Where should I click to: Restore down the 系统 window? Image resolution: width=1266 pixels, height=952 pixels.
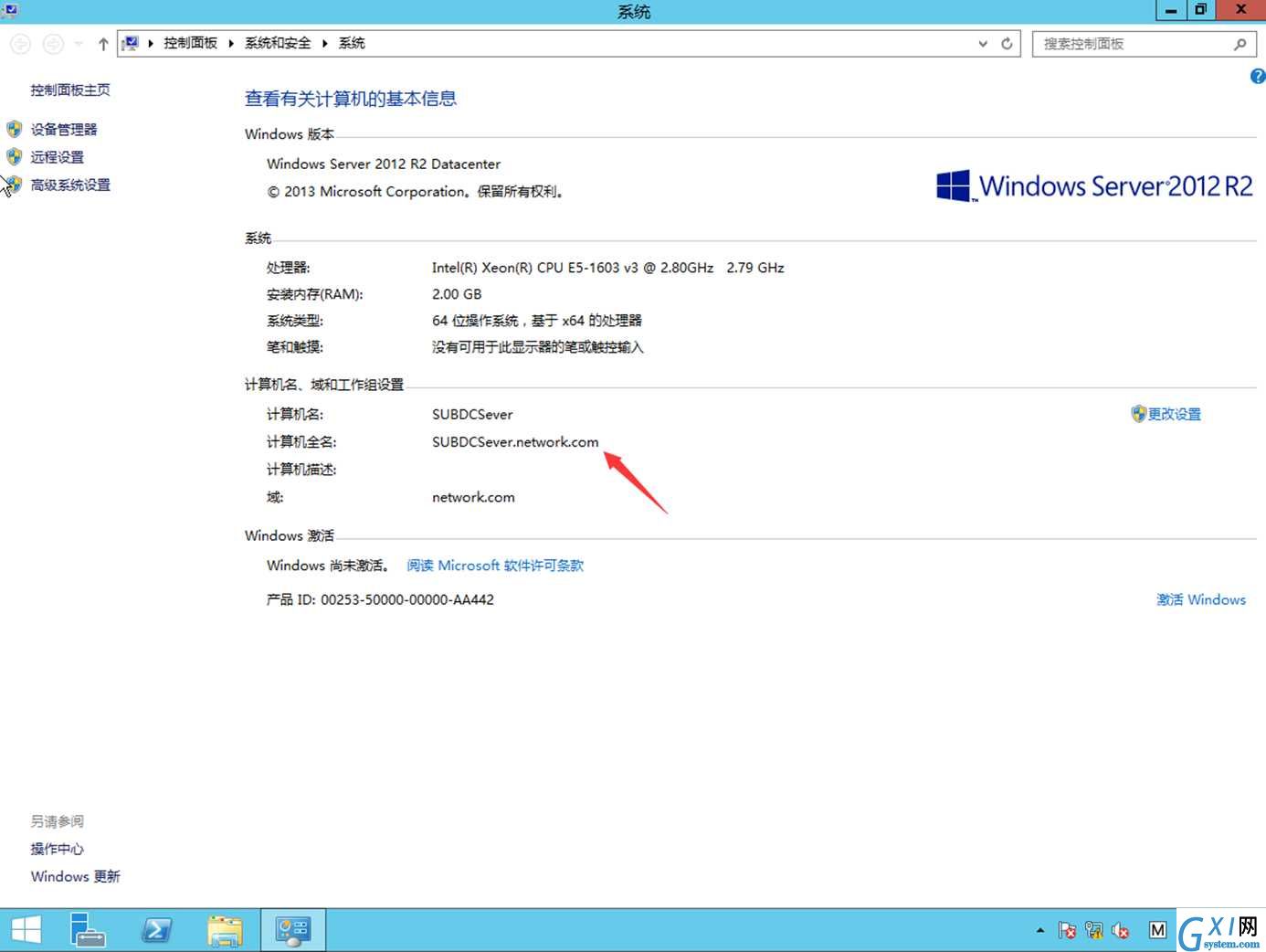pos(1200,10)
